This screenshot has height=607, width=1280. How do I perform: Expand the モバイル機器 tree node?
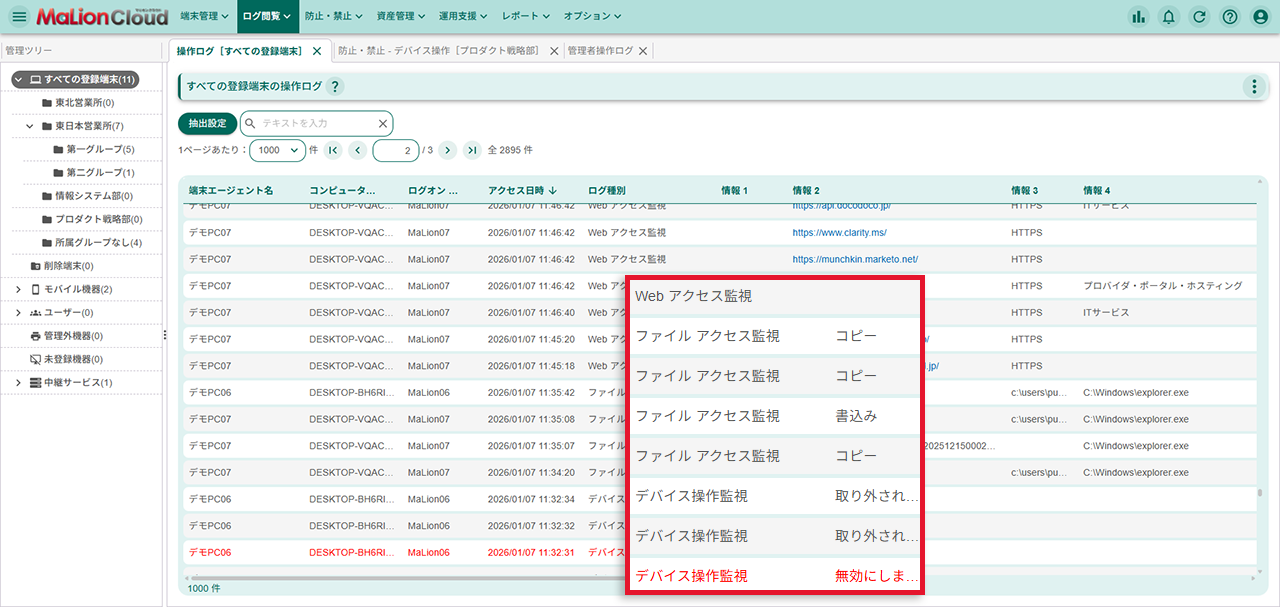pos(18,288)
